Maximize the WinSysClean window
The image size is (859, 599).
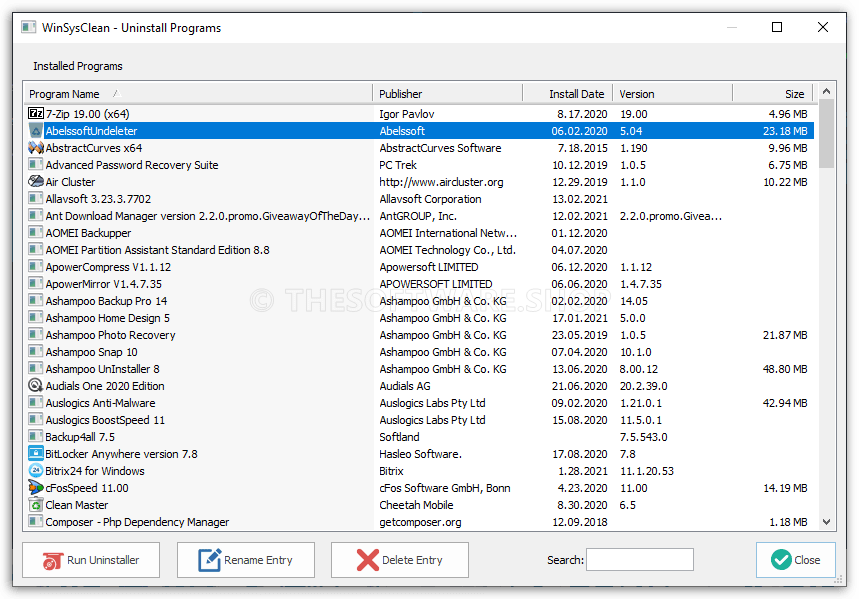(777, 27)
